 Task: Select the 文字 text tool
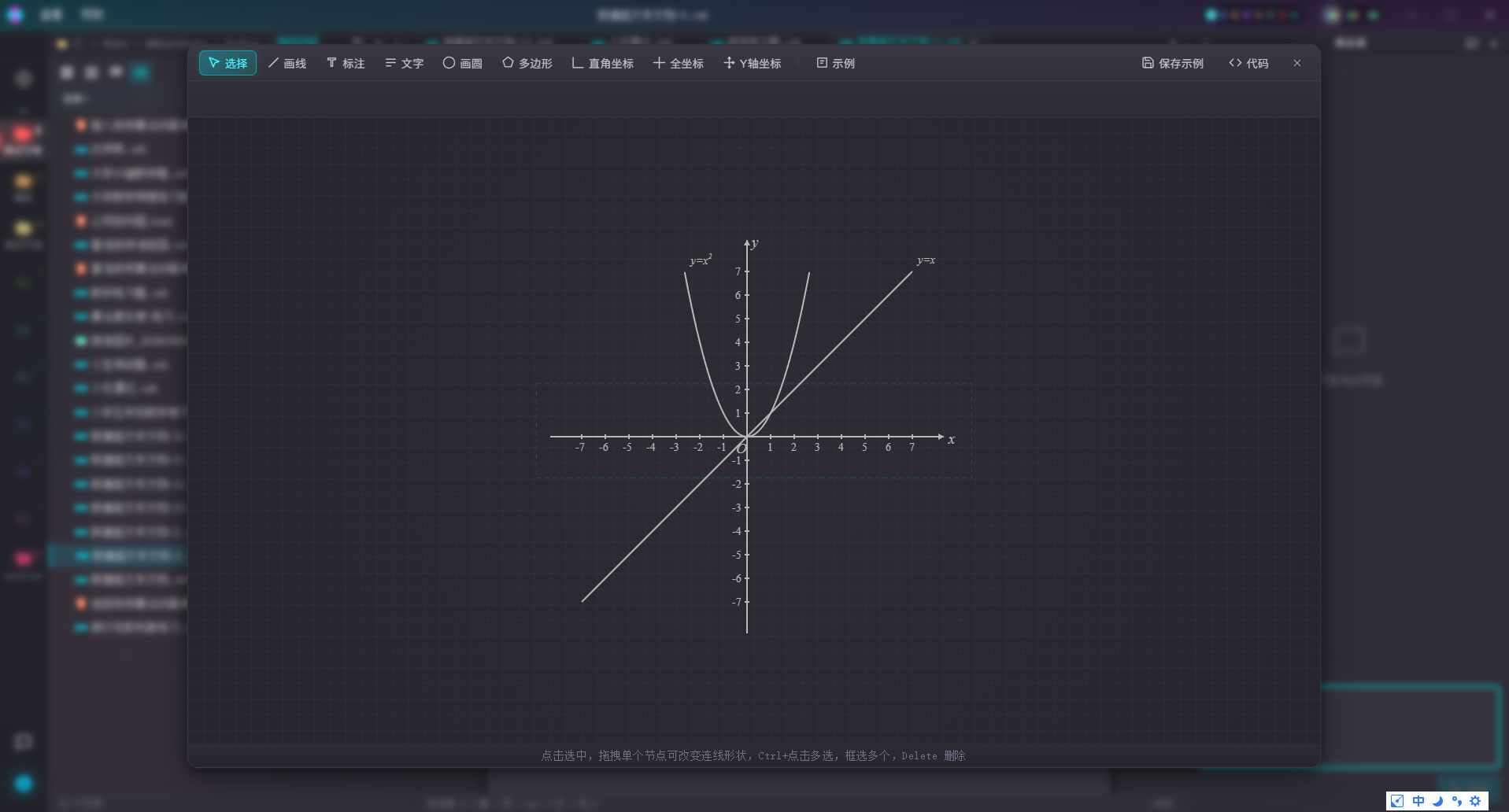pyautogui.click(x=404, y=63)
